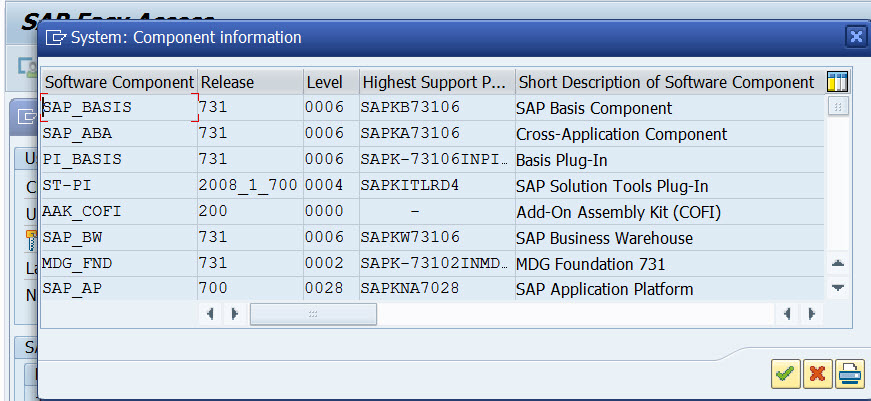This screenshot has height=401, width=871.
Task: Click the left horizontal scroll-left arrow
Action: click(210, 314)
